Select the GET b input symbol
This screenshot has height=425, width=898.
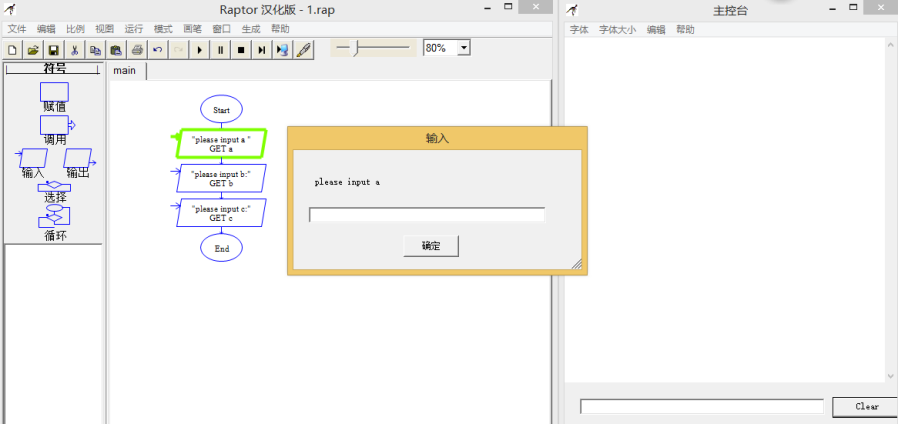pyautogui.click(x=221, y=179)
